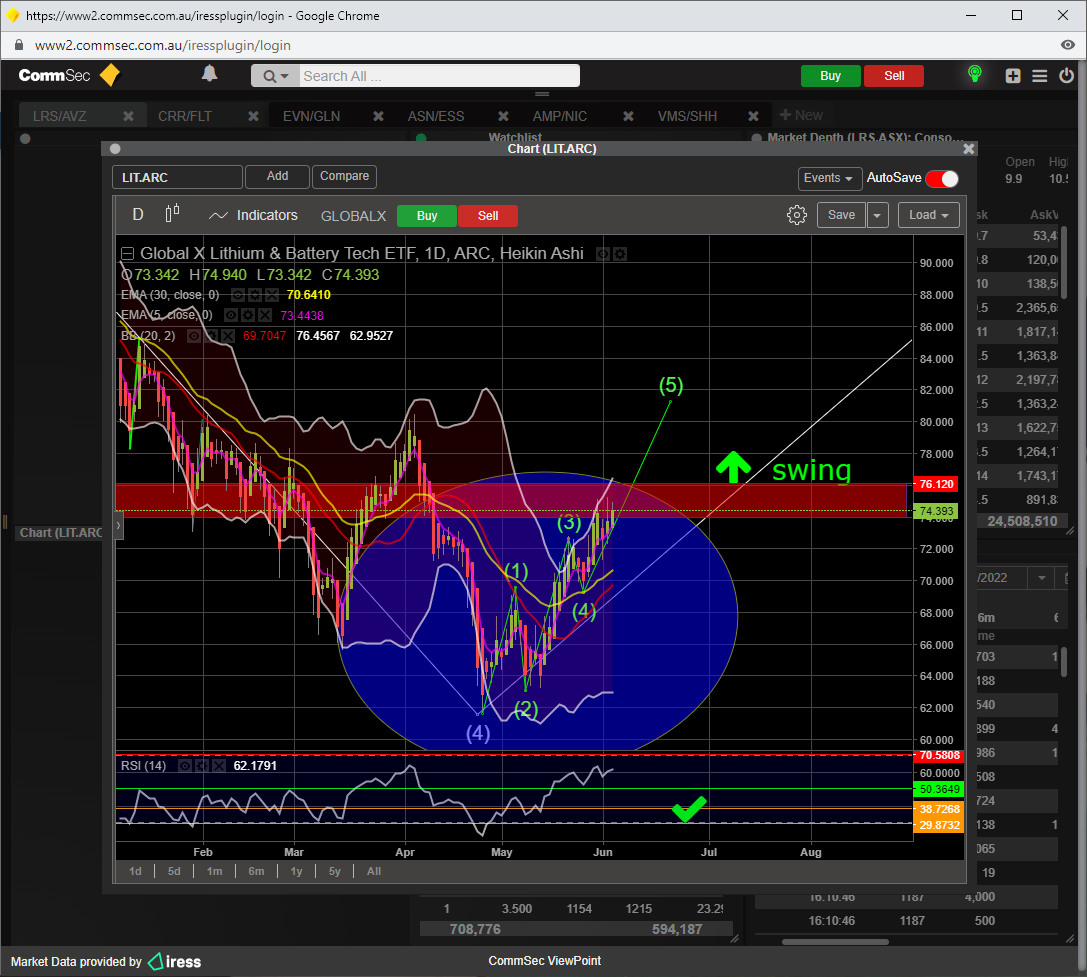This screenshot has height=977, width=1087.
Task: Close the AMP/NIC tab
Action: tap(628, 116)
